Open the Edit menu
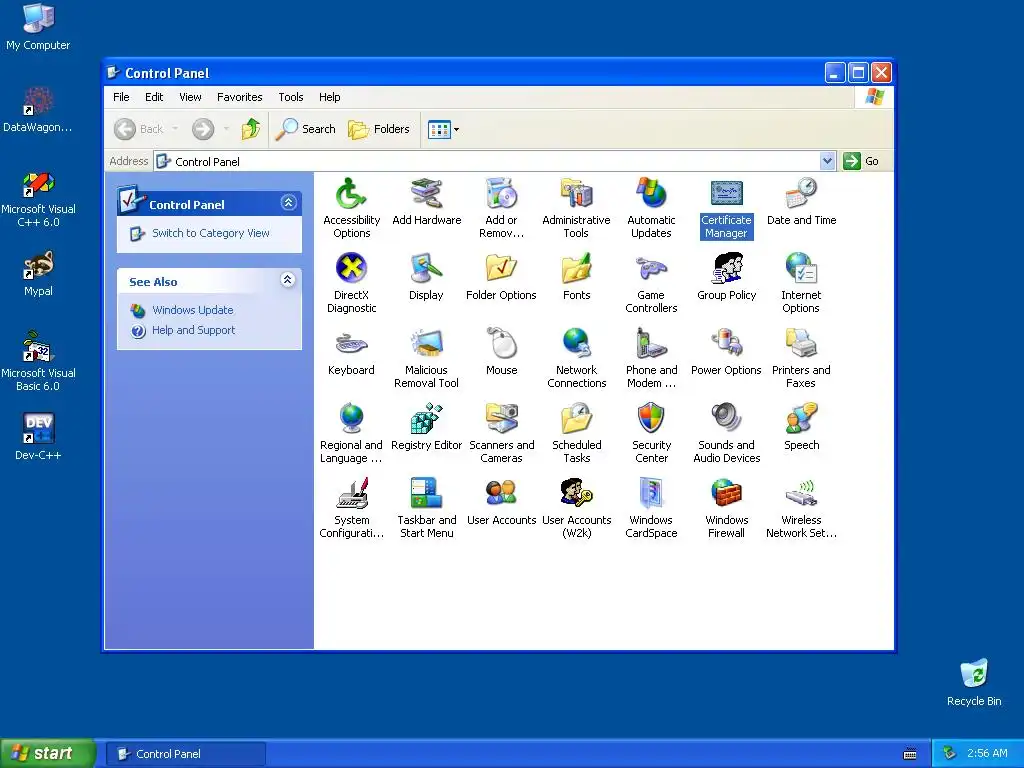 (x=154, y=97)
